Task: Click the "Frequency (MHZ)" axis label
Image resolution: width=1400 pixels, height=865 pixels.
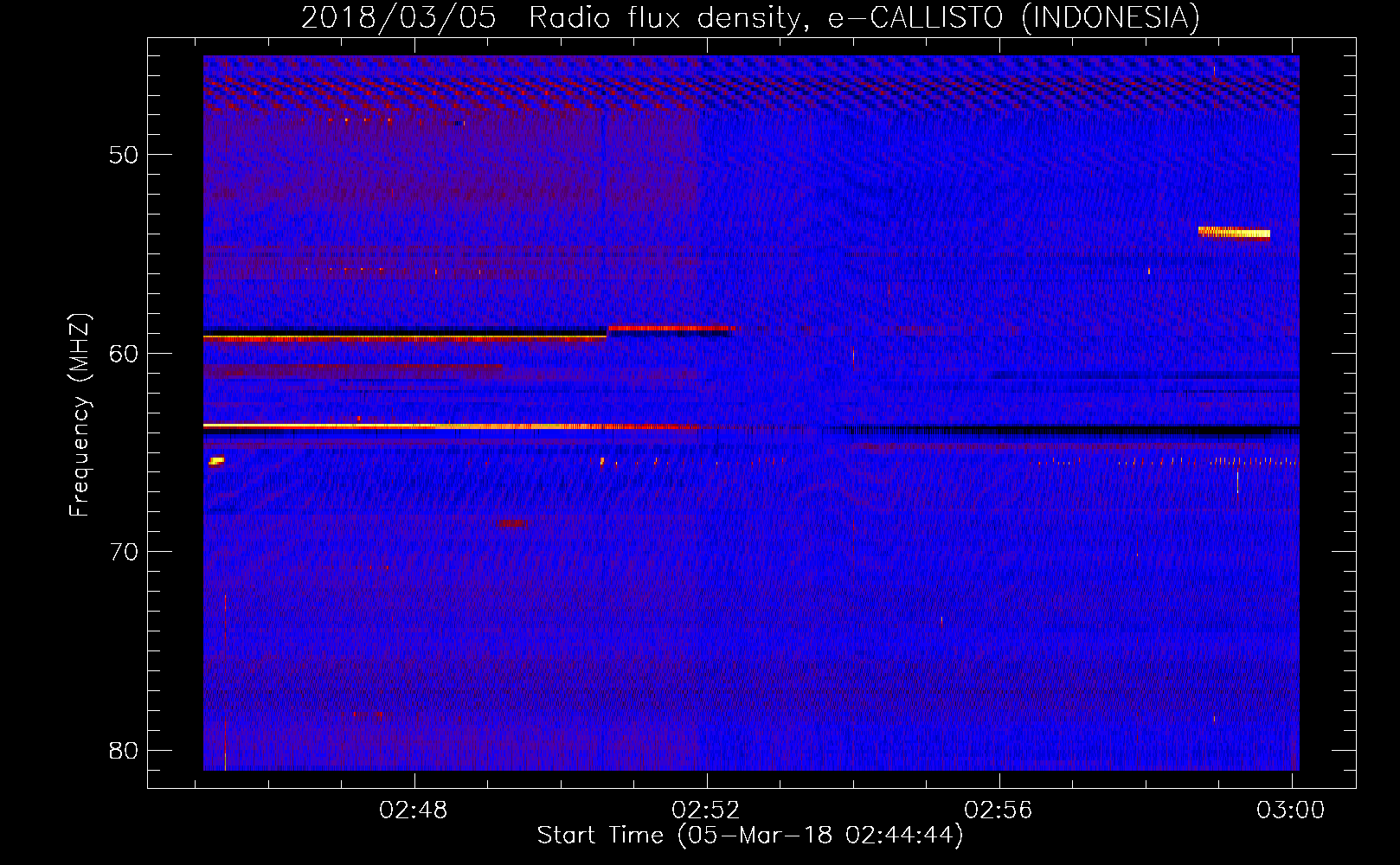Action: click(x=80, y=415)
